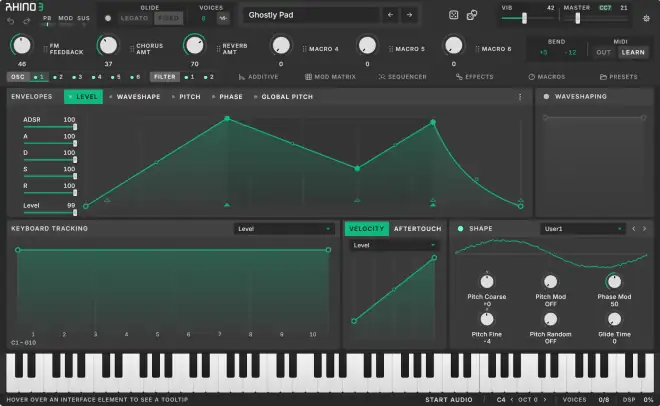Click the envelope's first peak node

click(x=227, y=119)
